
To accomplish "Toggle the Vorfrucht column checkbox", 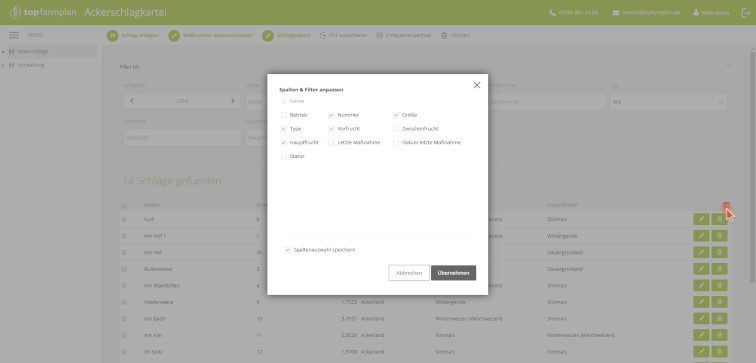I will point(331,129).
